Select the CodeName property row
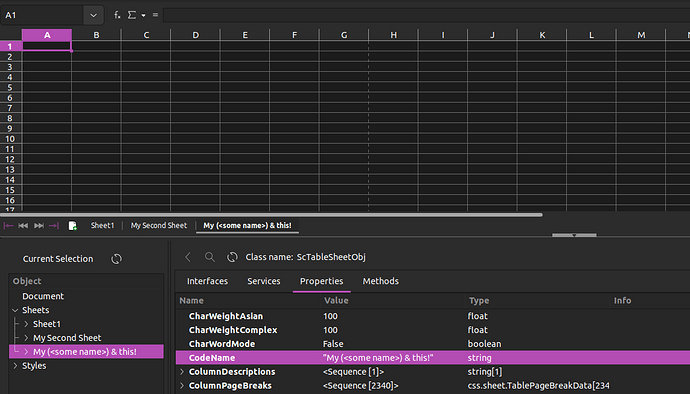Viewport: 690px width, 394px height. (433, 357)
